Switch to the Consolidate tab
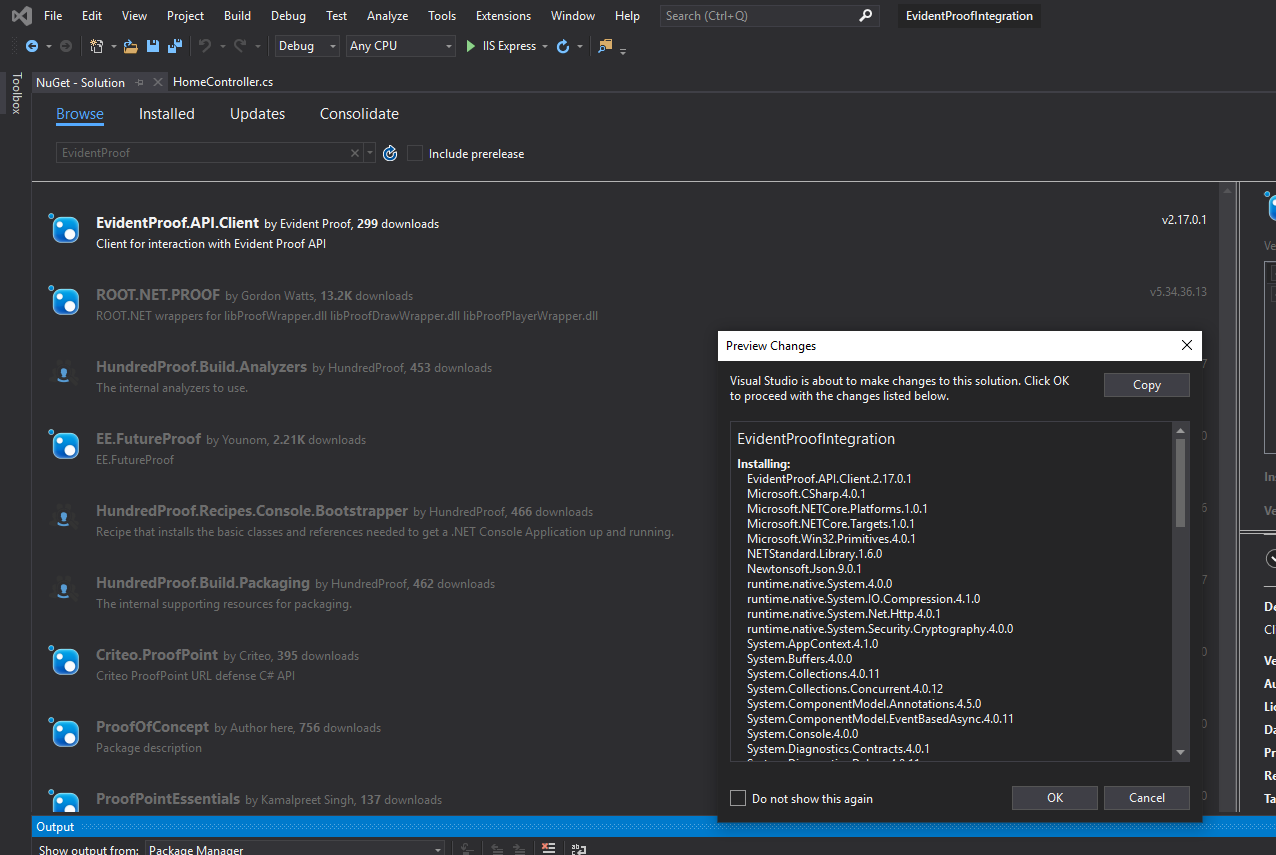Viewport: 1276px width, 855px height. tap(359, 114)
